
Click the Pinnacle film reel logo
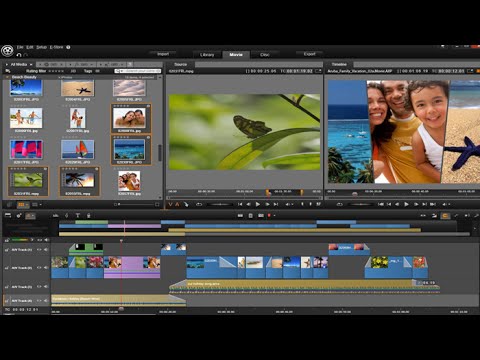coord(7,51)
